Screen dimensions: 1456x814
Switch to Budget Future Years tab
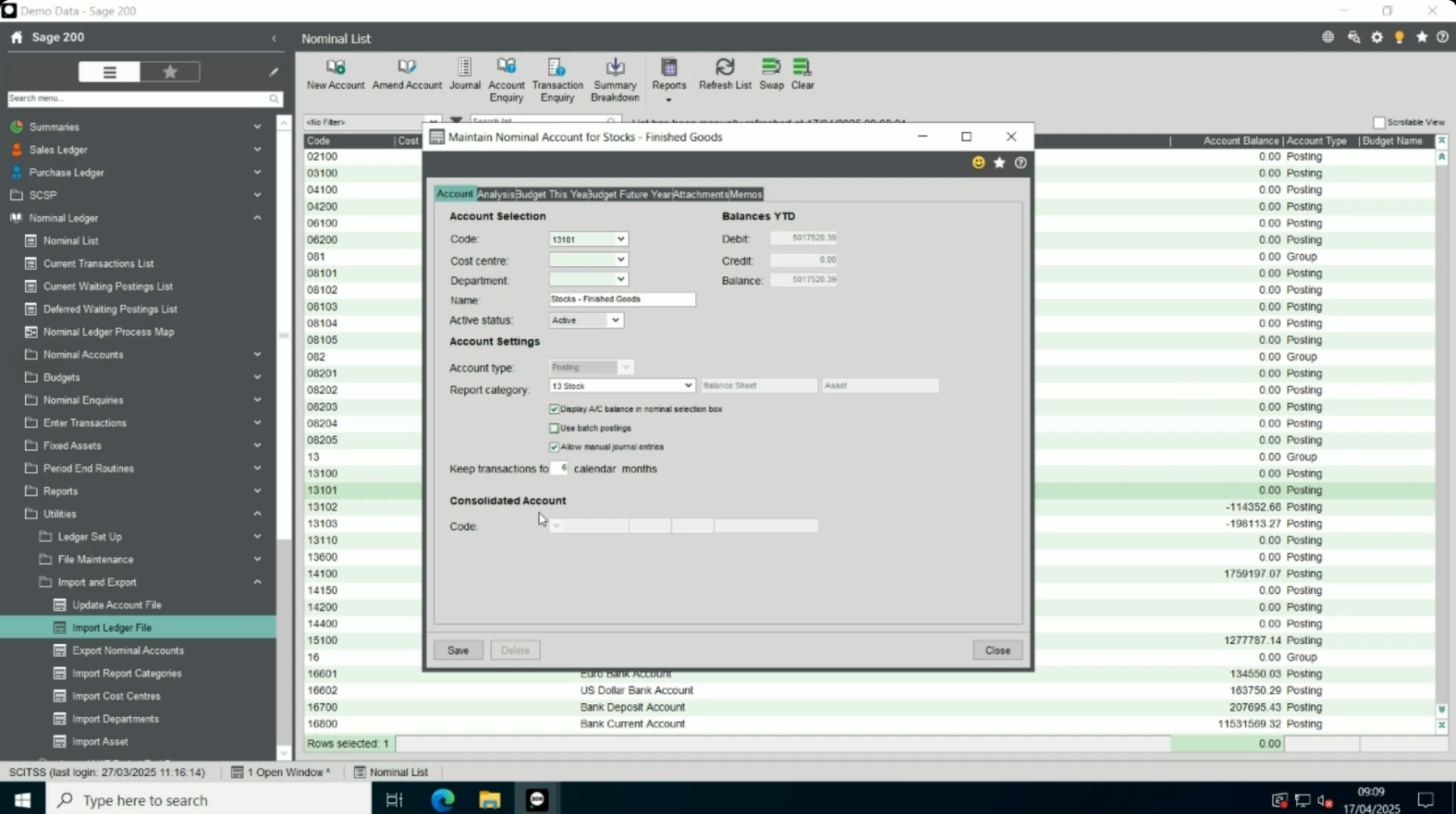(x=629, y=194)
